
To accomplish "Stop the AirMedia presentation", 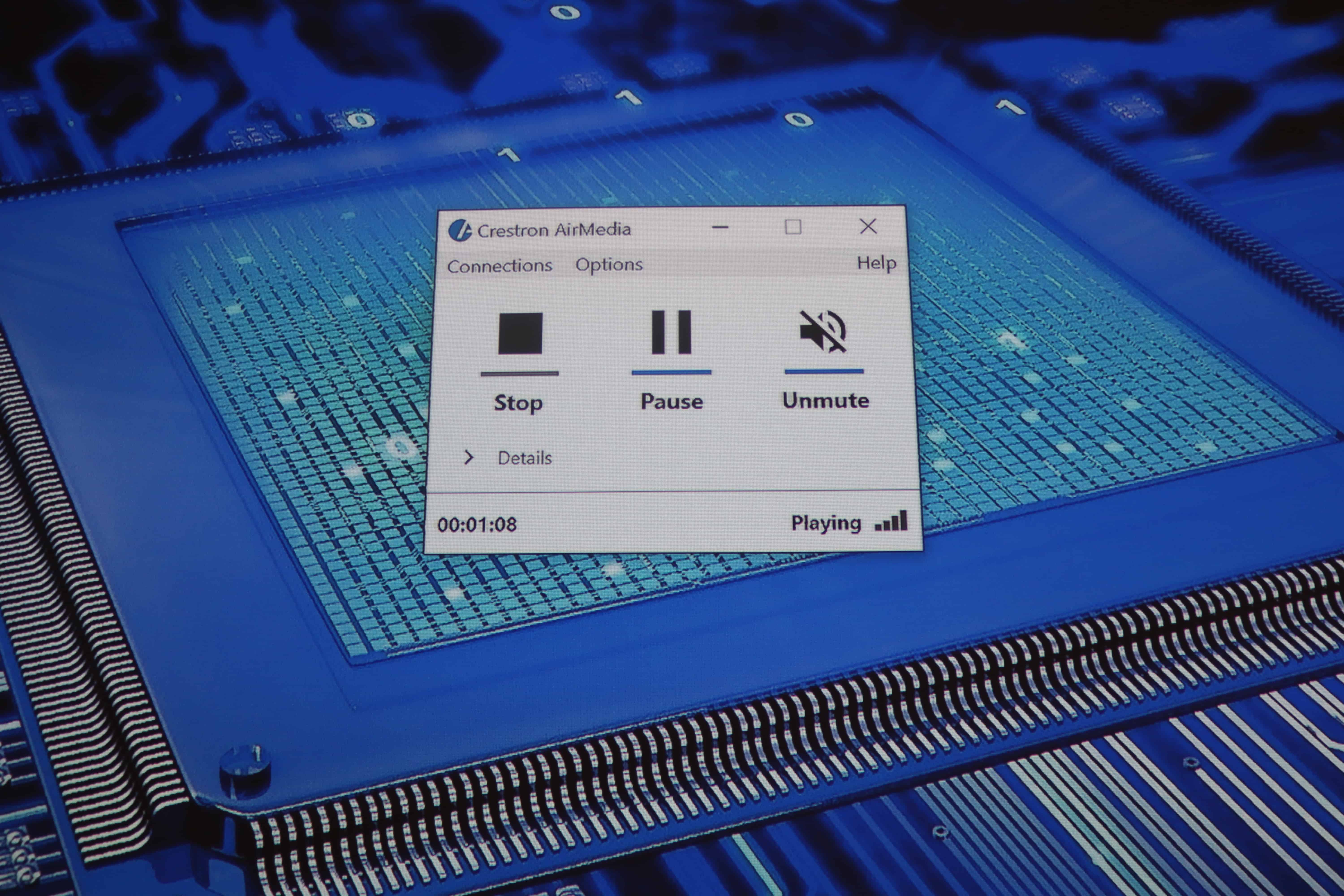I will [x=519, y=334].
